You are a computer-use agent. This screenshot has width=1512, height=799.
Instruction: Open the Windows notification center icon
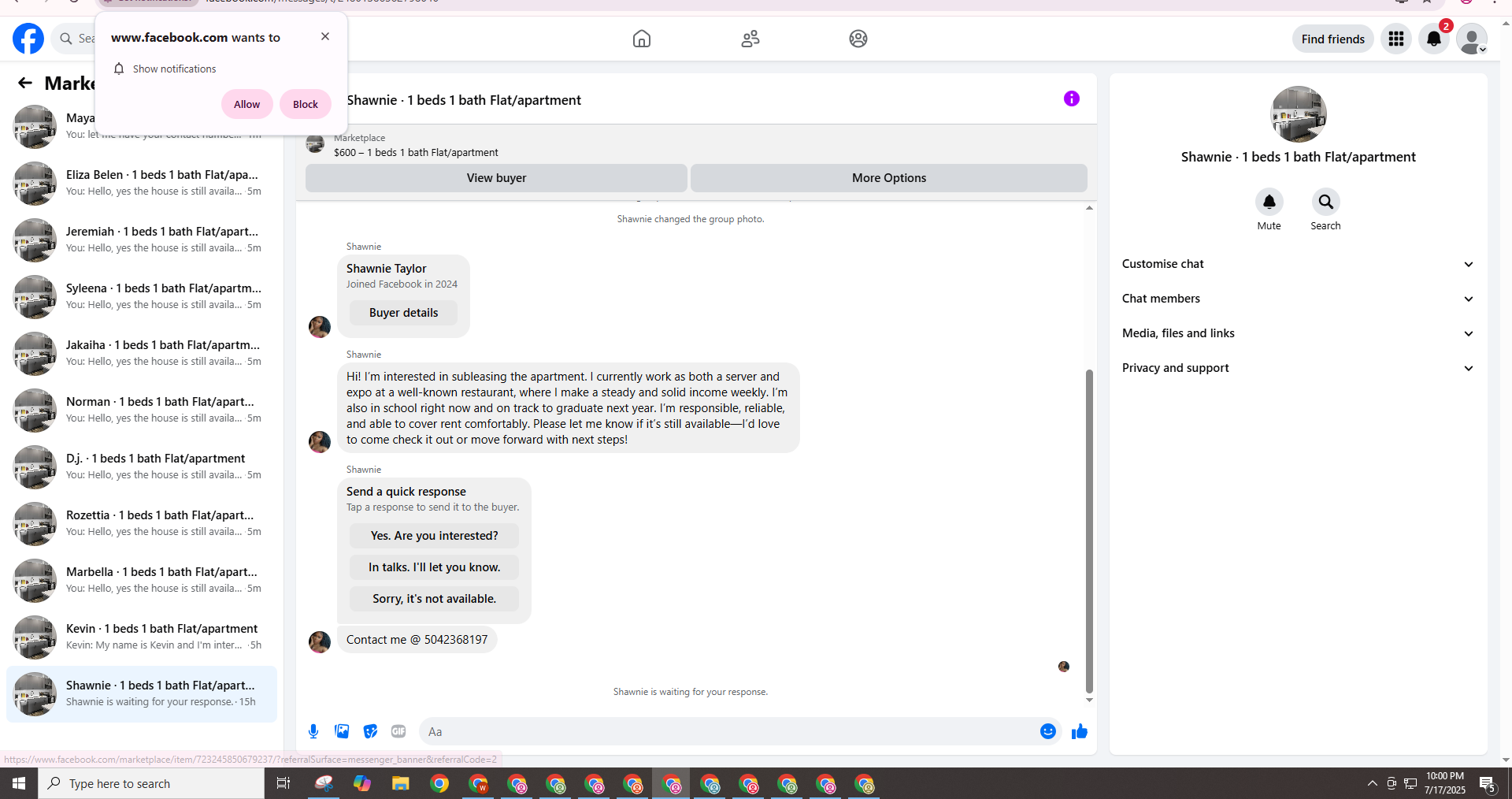pyautogui.click(x=1488, y=783)
